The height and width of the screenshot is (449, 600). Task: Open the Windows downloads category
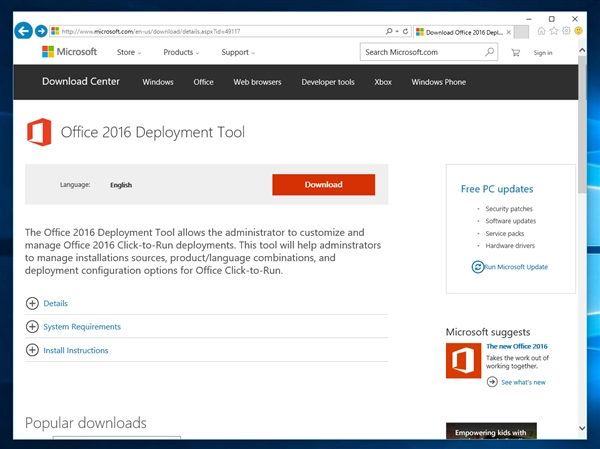click(x=158, y=82)
